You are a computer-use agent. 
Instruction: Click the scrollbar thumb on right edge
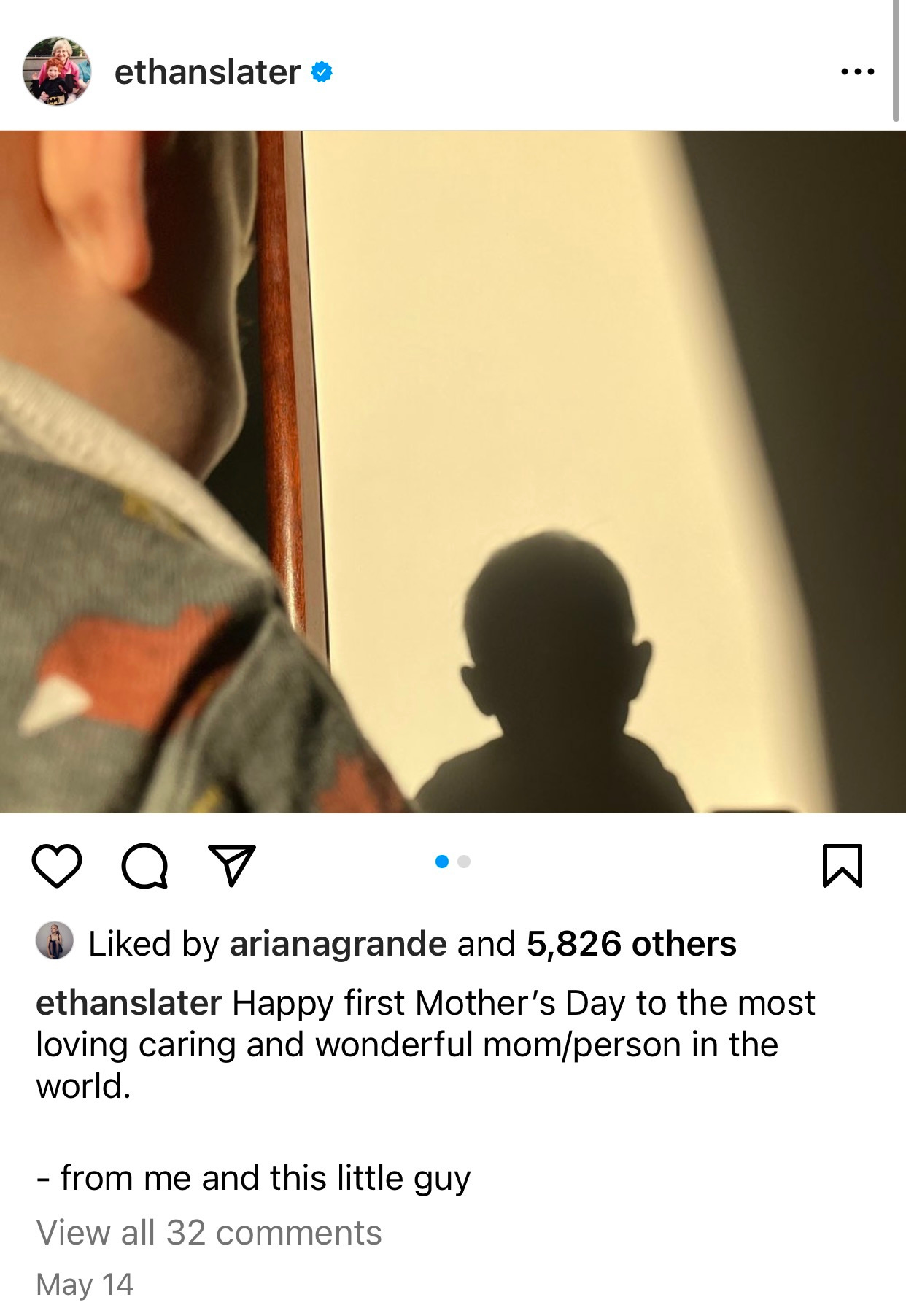(x=897, y=60)
